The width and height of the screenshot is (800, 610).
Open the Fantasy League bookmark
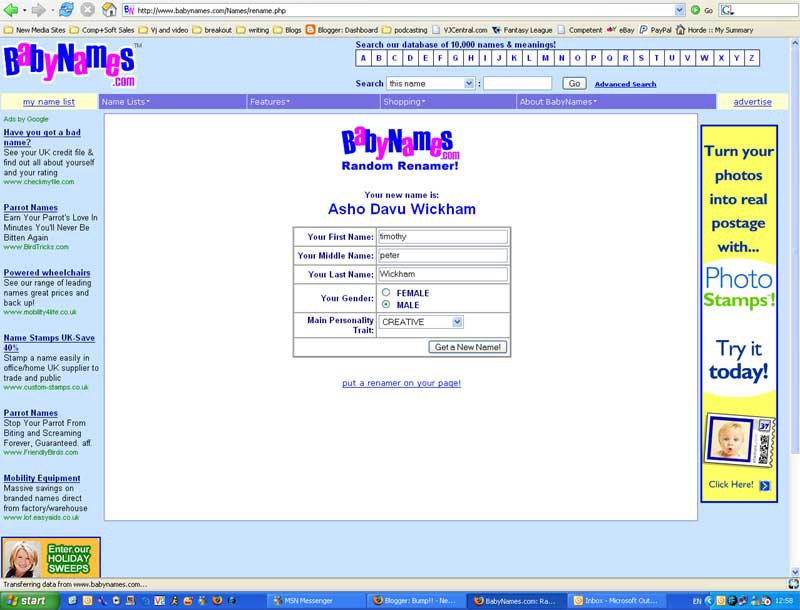click(522, 30)
